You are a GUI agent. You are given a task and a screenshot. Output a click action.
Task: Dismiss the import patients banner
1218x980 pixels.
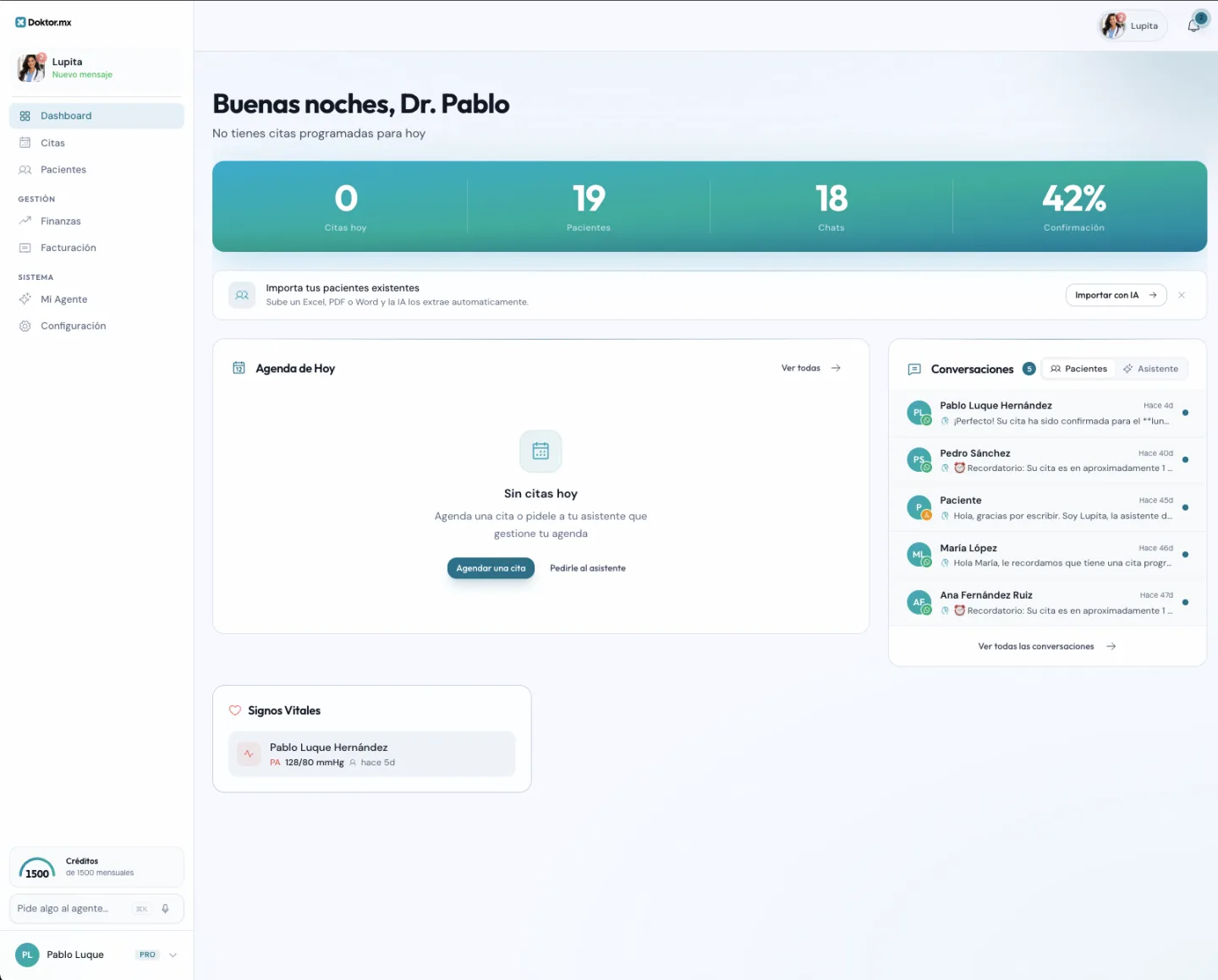(x=1182, y=295)
